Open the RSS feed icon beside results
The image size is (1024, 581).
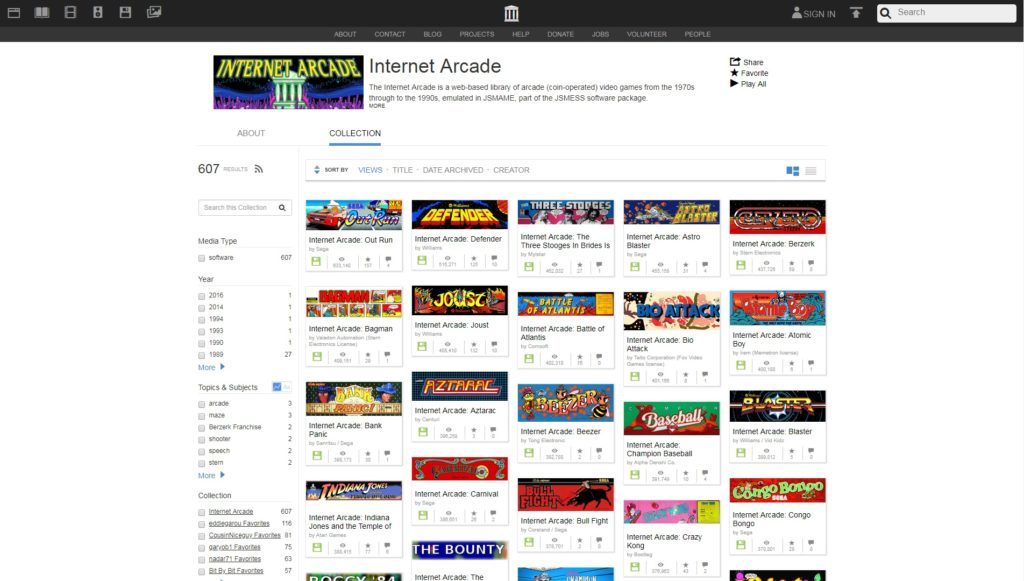(x=259, y=169)
